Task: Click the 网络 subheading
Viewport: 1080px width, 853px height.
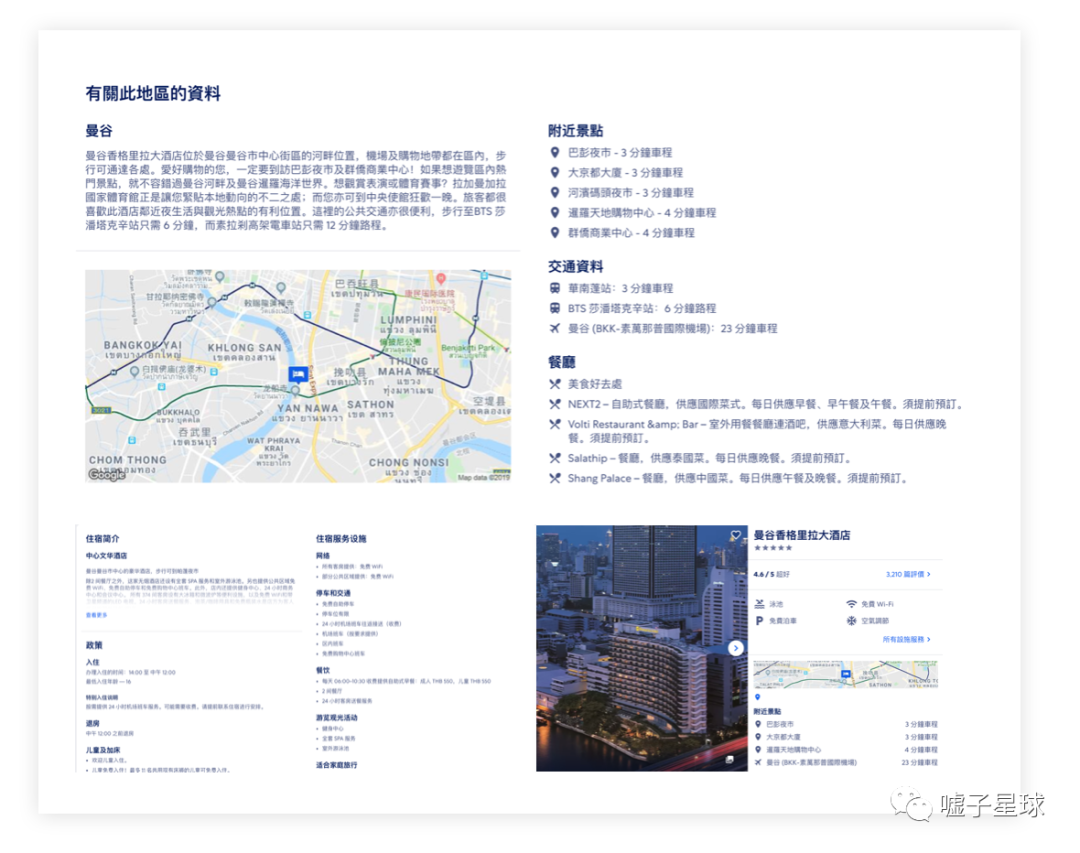Action: point(323,555)
